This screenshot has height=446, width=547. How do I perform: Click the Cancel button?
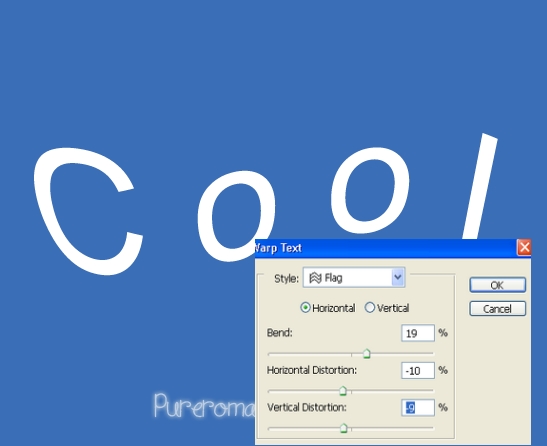pyautogui.click(x=497, y=309)
